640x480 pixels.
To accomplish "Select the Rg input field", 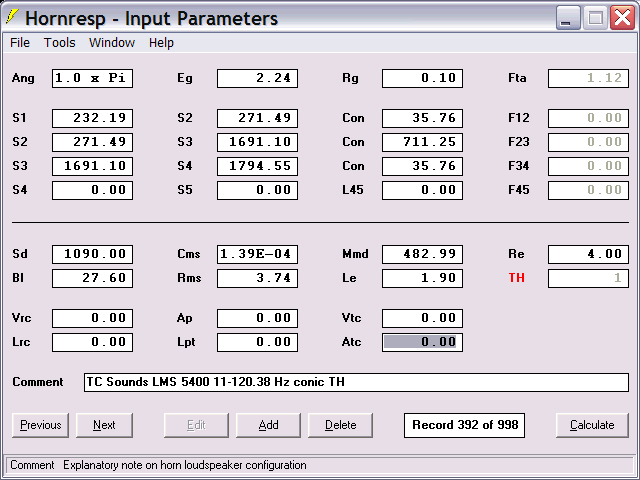I will click(422, 78).
